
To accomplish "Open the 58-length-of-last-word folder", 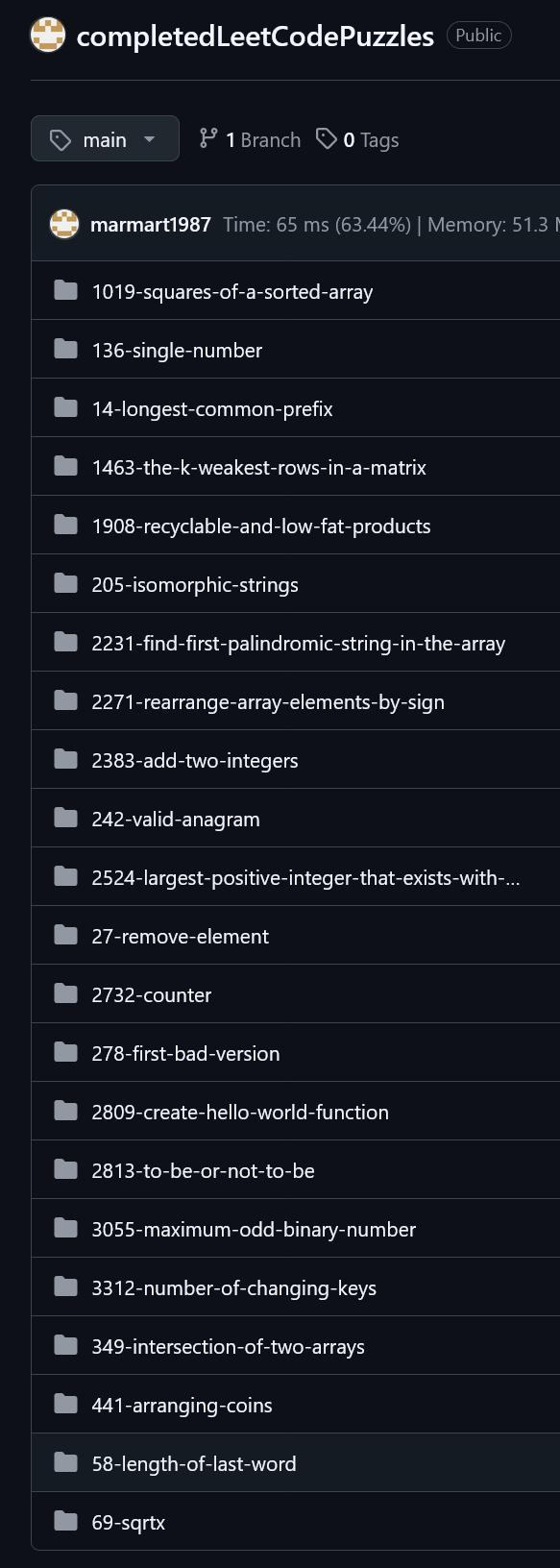I will pos(192,1462).
